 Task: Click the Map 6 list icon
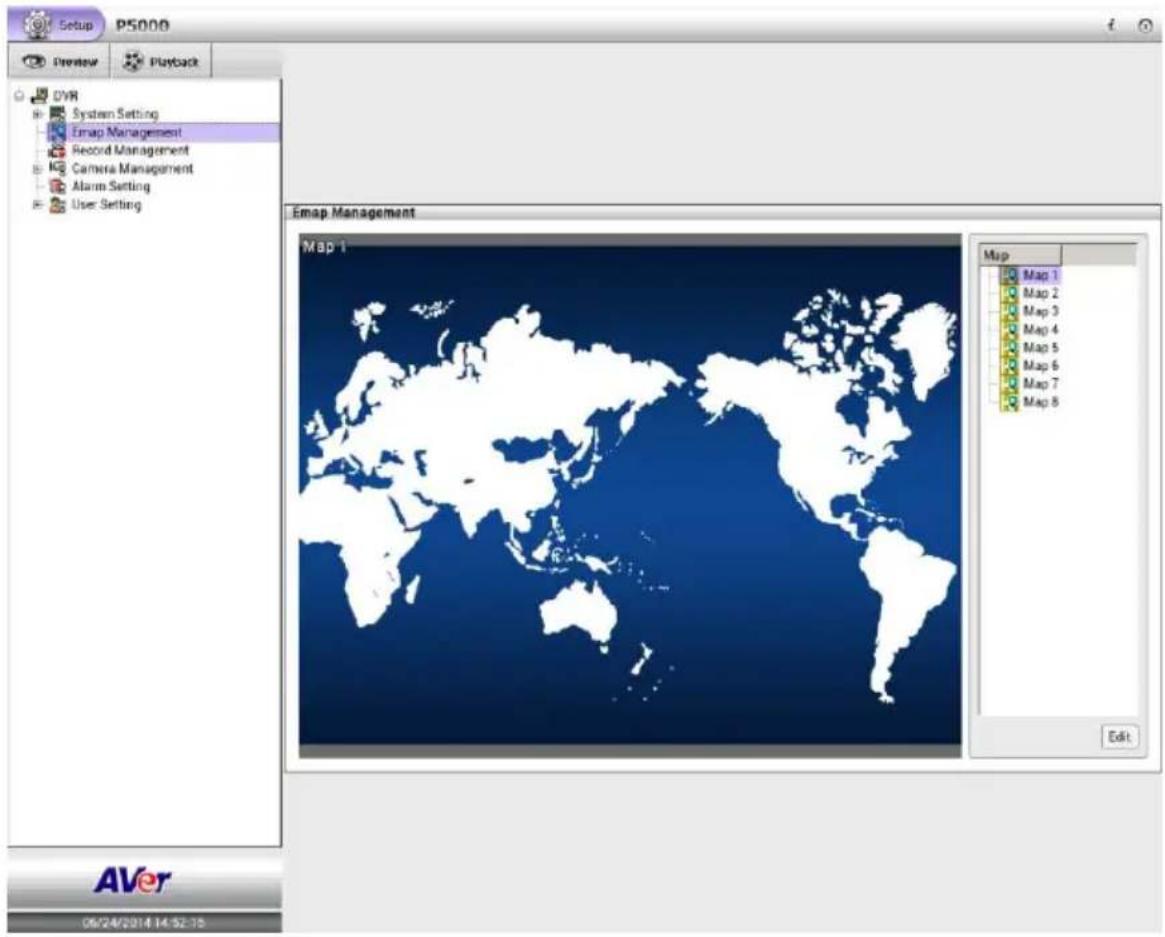[x=1010, y=366]
